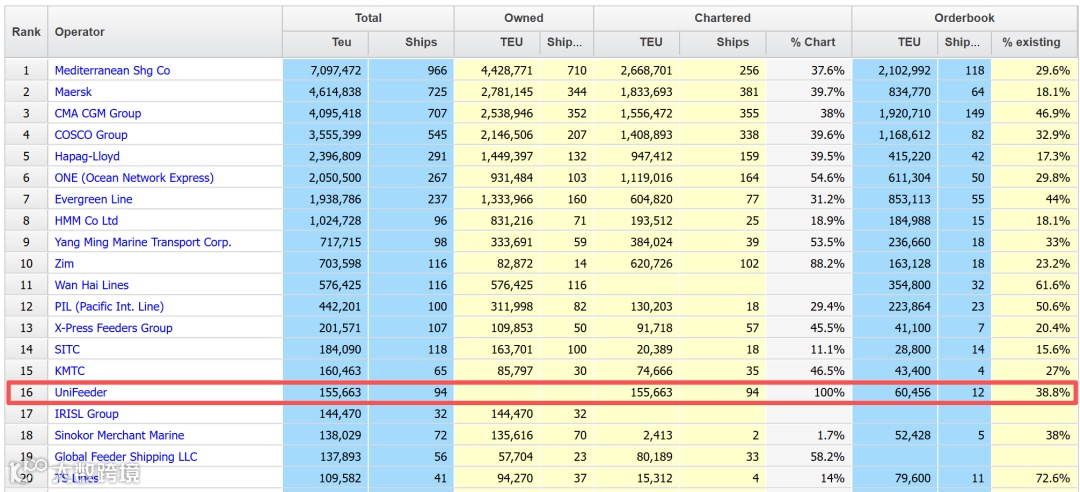The width and height of the screenshot is (1080, 492).
Task: Click the Global Feeder Shipping LLC link
Action: click(126, 456)
